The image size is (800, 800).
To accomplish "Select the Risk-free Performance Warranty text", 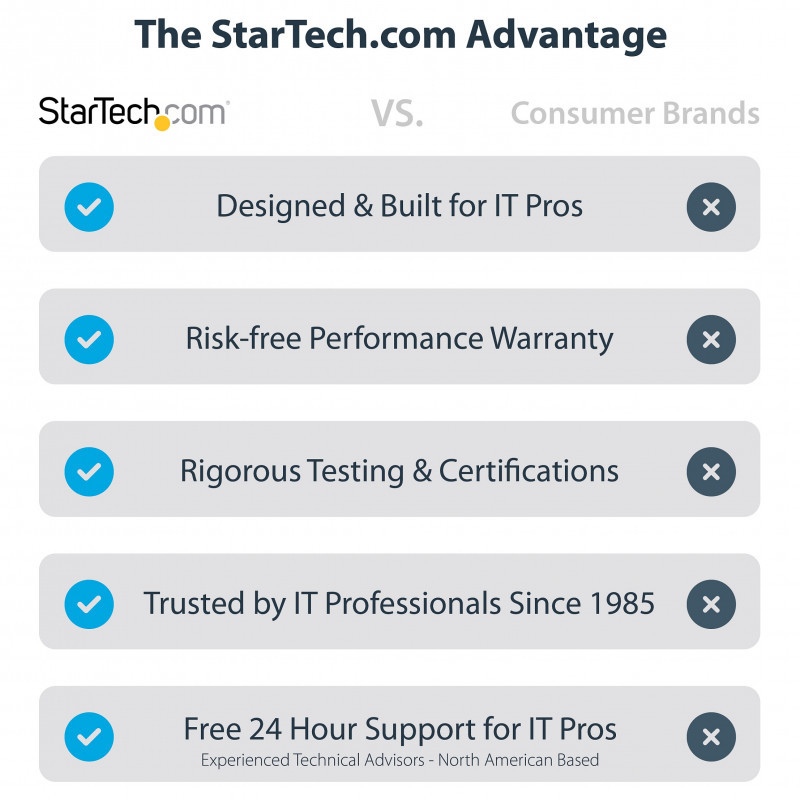I will 400,338.
